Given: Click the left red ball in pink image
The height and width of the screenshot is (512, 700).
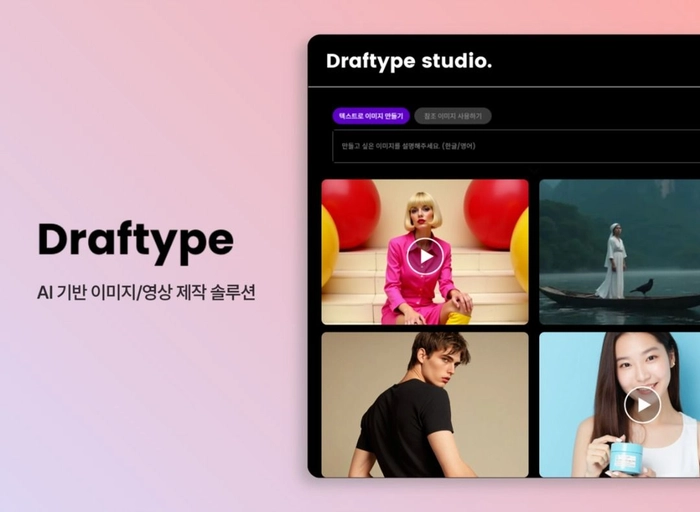Looking at the screenshot, I should [351, 212].
